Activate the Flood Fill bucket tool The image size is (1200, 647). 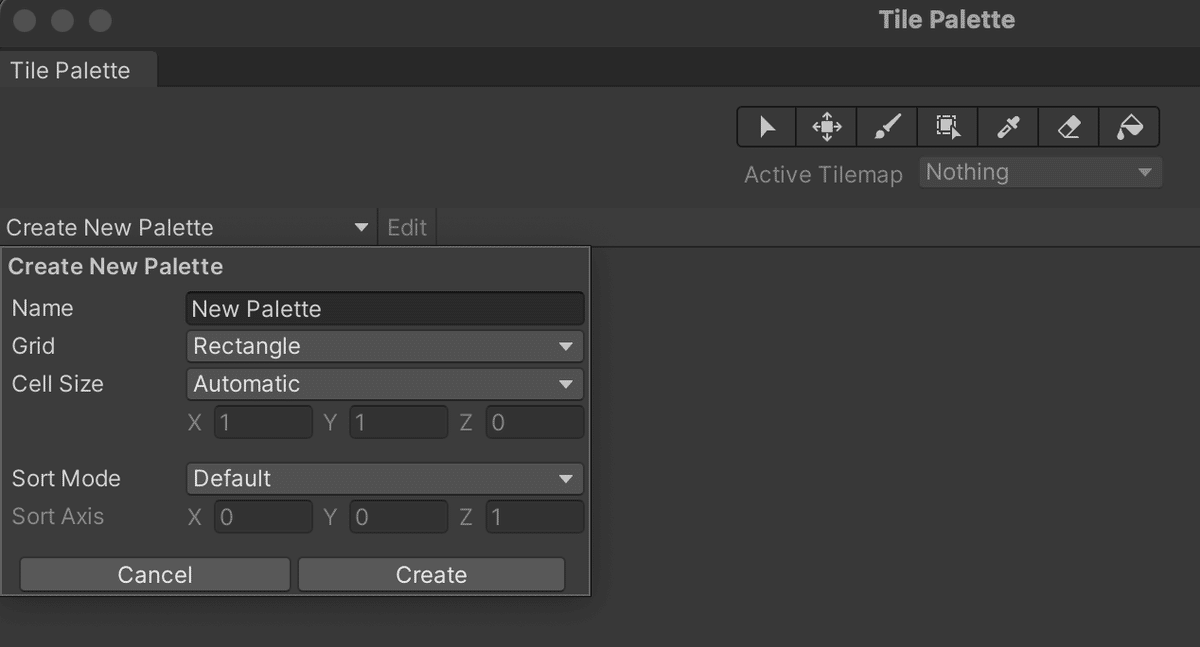(1129, 127)
